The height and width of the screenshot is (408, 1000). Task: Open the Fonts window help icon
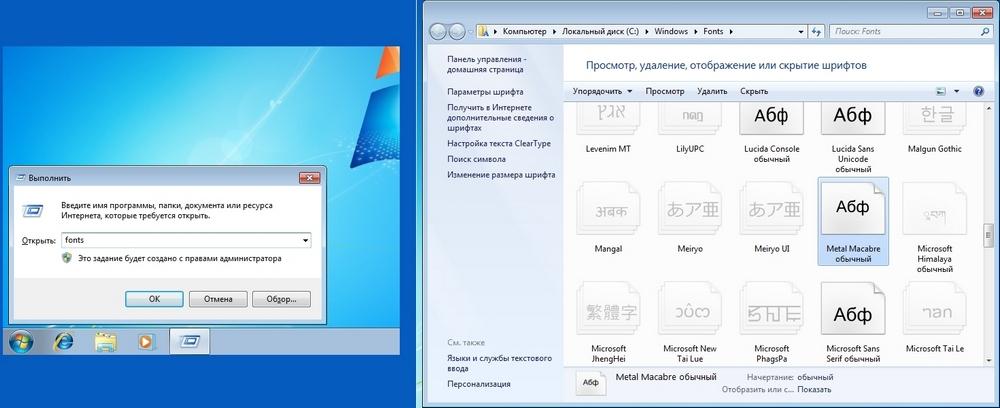979,91
